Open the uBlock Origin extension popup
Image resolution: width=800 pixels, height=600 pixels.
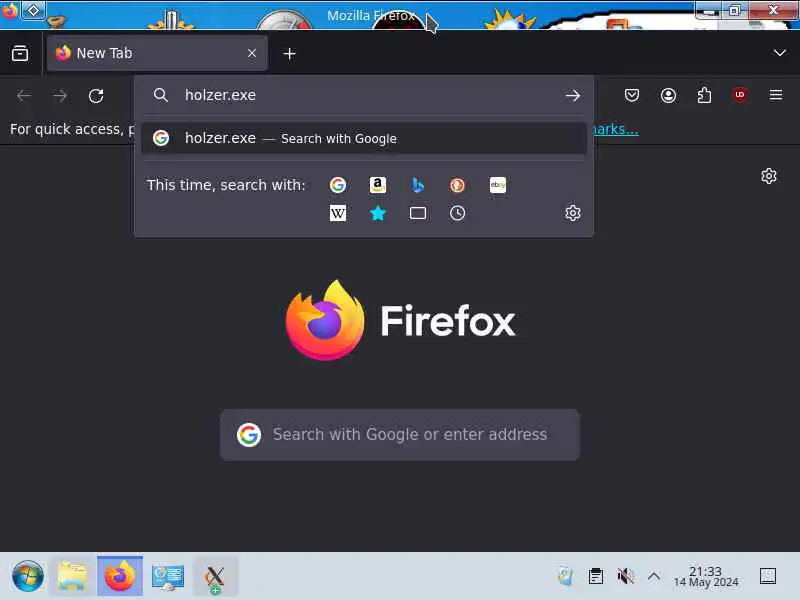tap(740, 95)
